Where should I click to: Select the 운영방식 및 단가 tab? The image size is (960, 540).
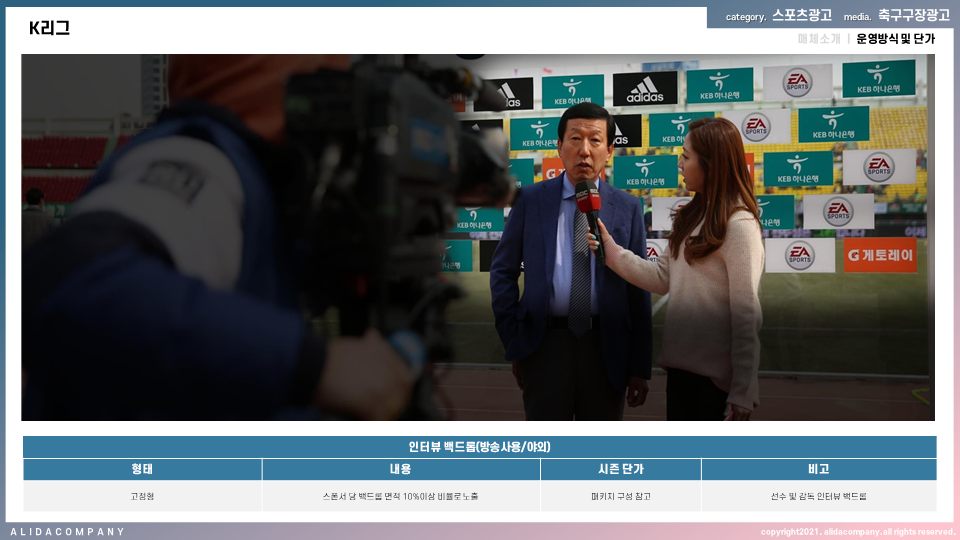pos(895,39)
